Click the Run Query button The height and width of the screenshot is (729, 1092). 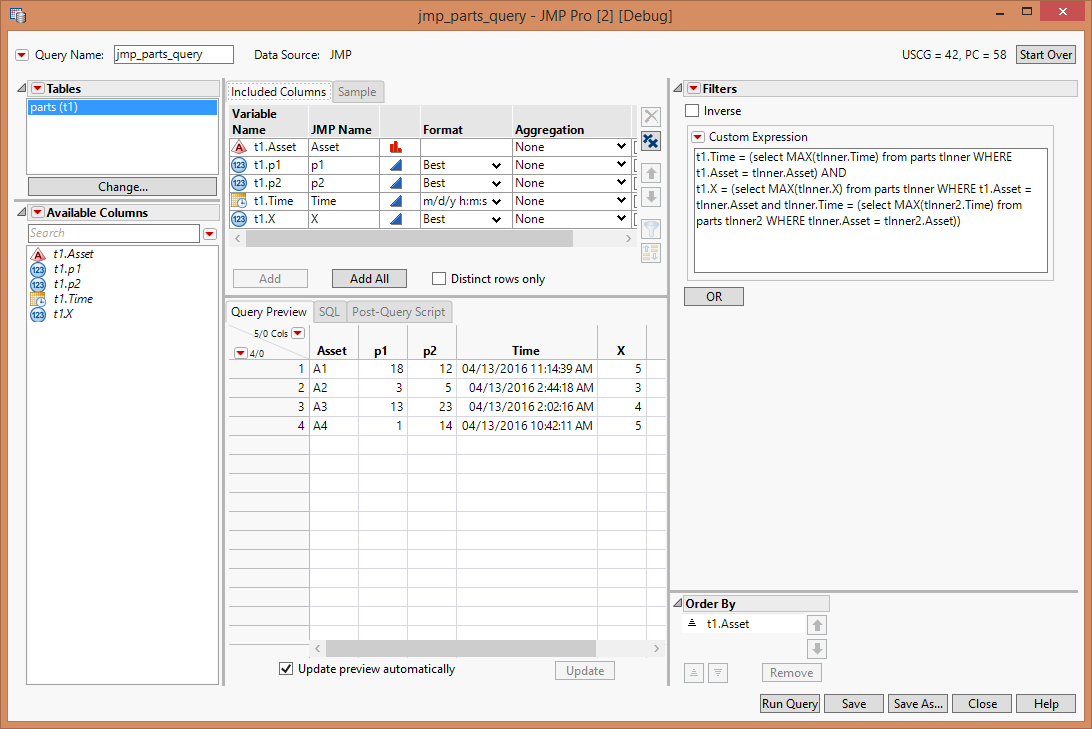pyautogui.click(x=789, y=703)
